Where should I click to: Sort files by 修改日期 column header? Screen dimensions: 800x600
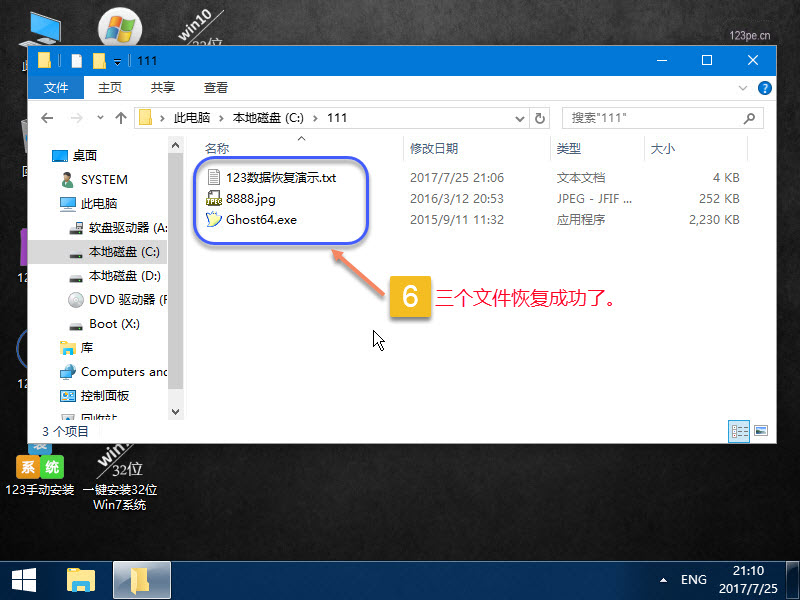433,149
